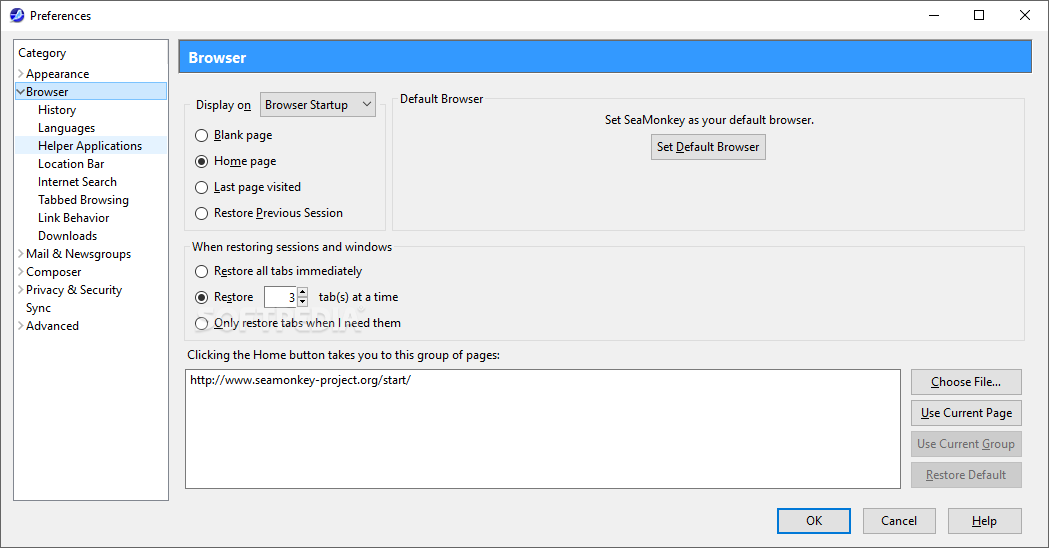The width and height of the screenshot is (1049, 548).
Task: Select Tabbed Browsing category
Action: pyautogui.click(x=83, y=200)
